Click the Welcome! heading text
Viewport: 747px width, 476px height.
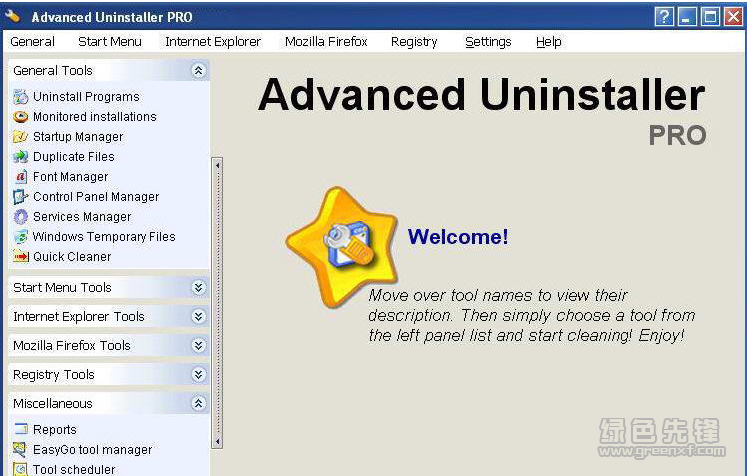[x=458, y=237]
